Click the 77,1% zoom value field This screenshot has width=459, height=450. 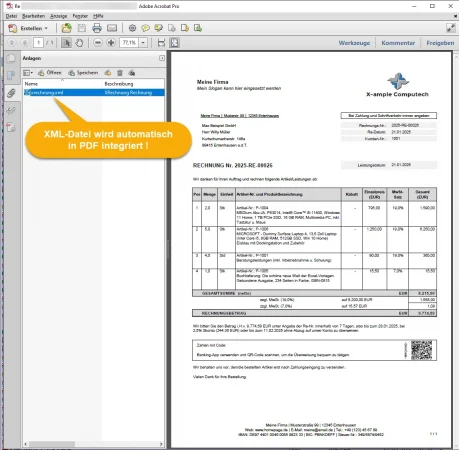[129, 43]
